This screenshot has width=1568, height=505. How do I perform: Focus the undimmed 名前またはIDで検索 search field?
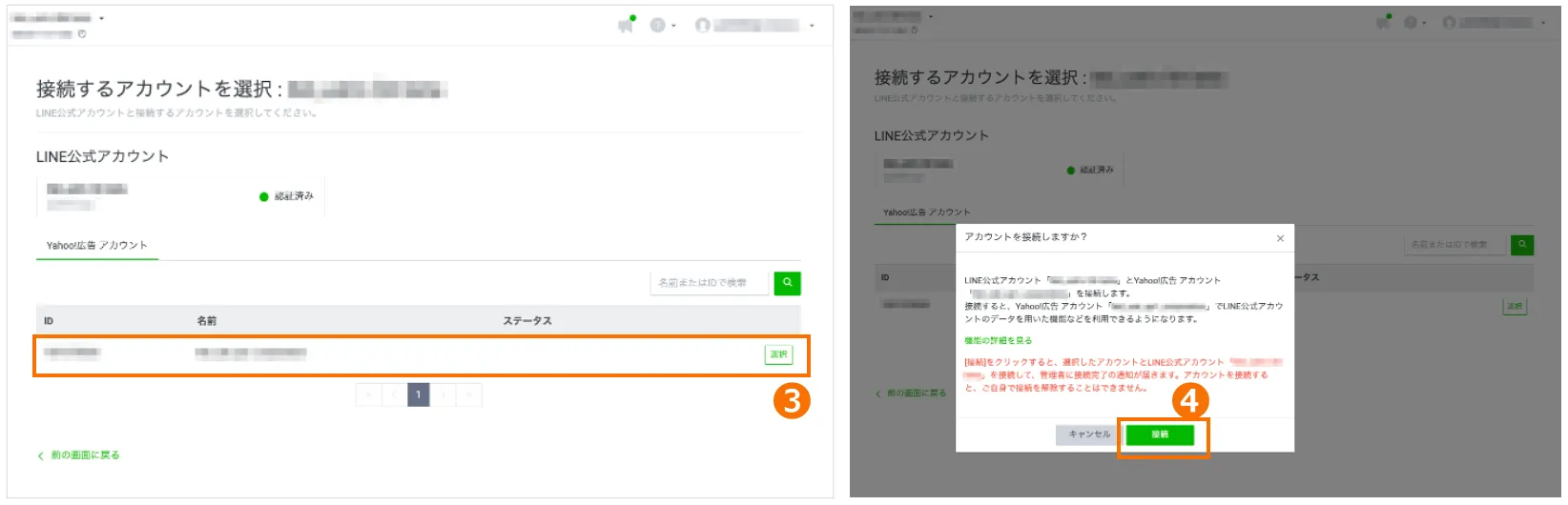[709, 283]
